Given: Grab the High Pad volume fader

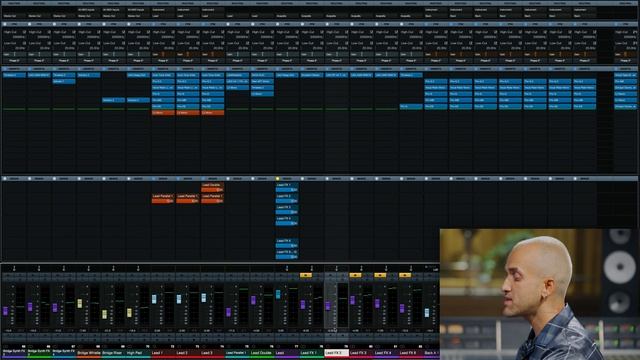Looking at the screenshot, I should click(129, 313).
